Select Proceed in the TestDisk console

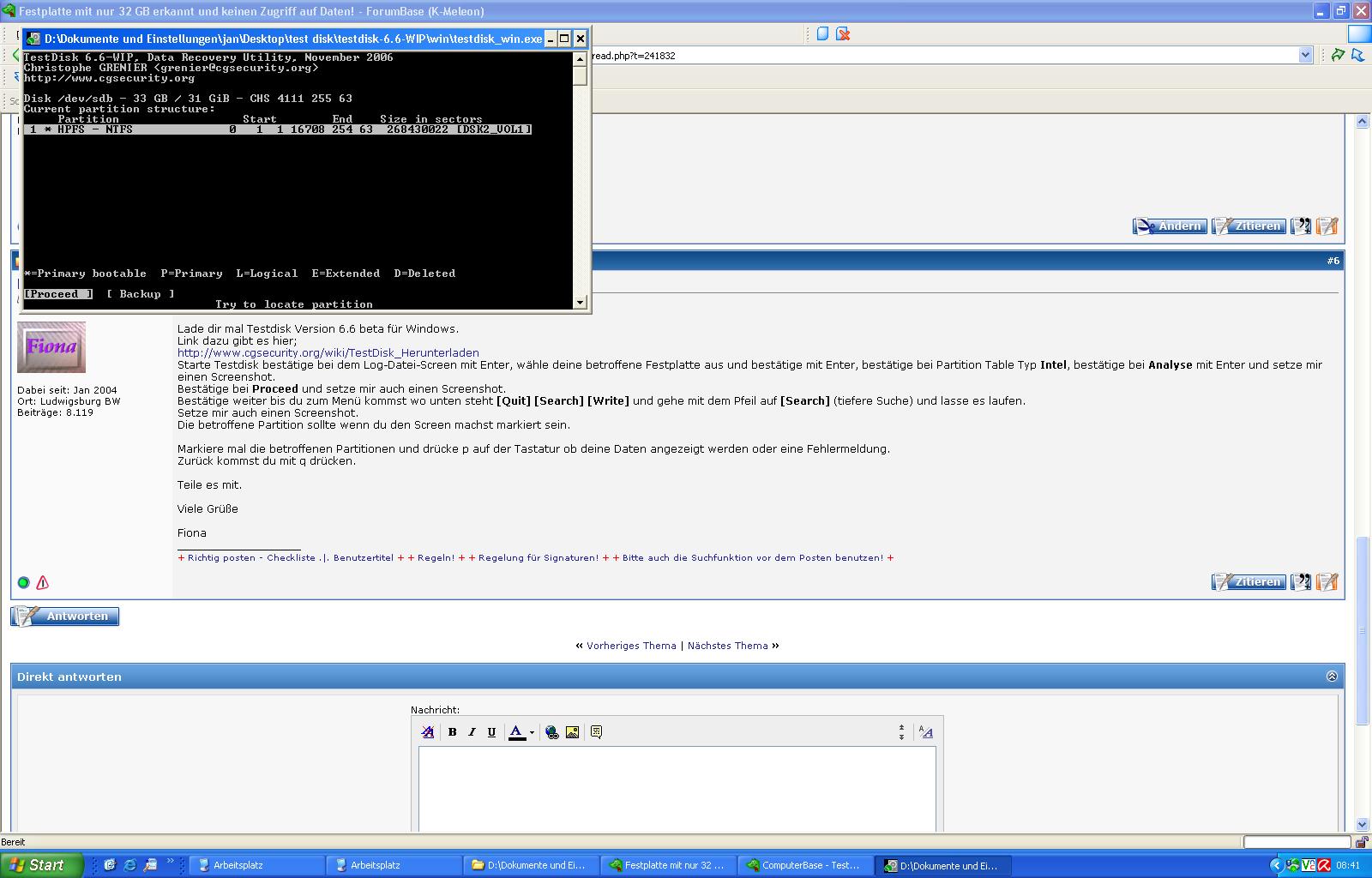click(x=58, y=294)
